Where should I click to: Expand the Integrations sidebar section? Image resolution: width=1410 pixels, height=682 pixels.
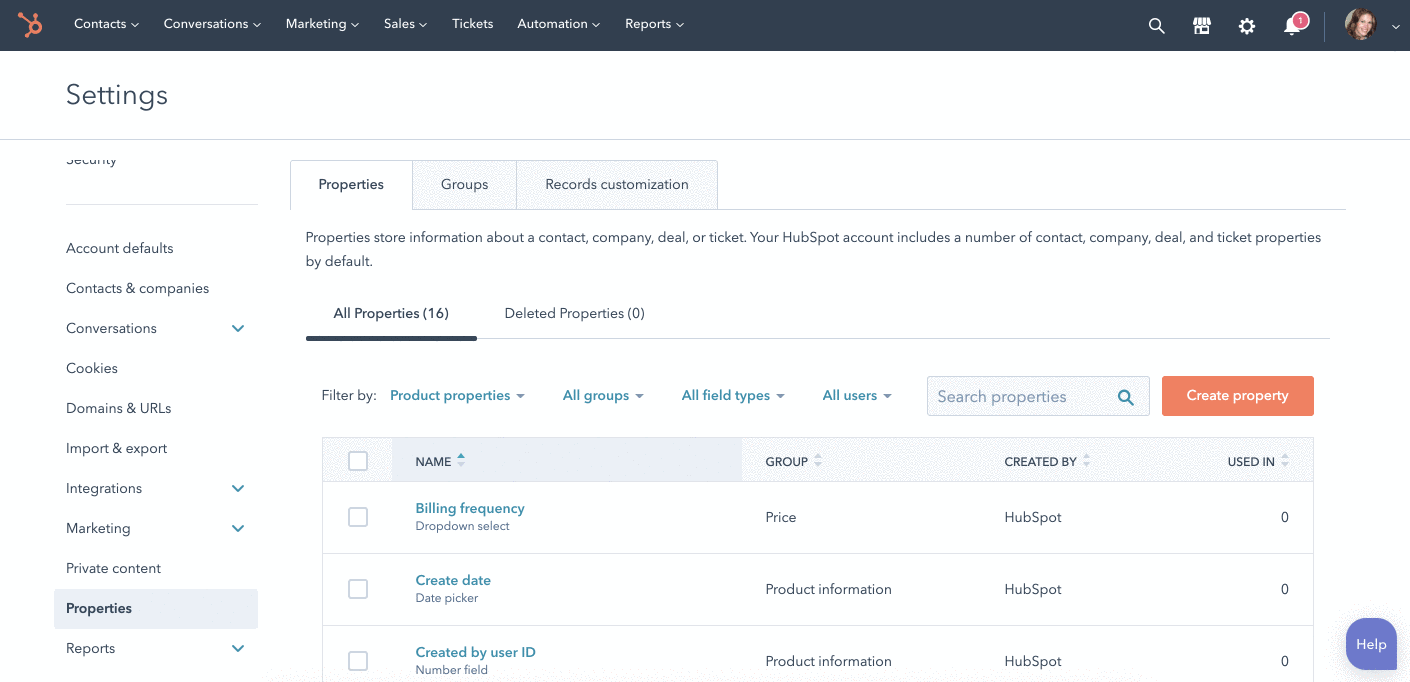click(x=238, y=489)
